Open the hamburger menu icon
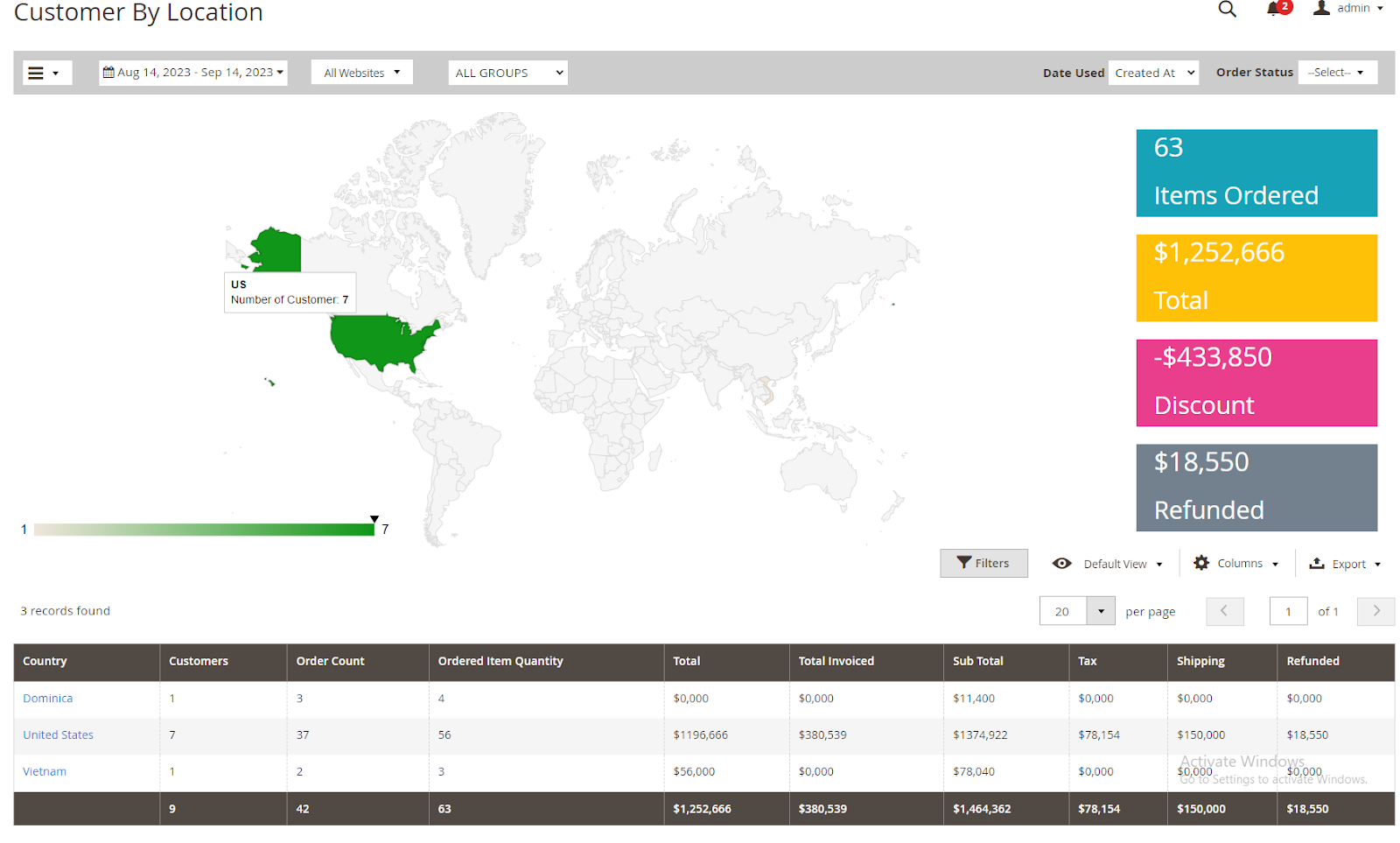Image resolution: width=1400 pixels, height=843 pixels. tap(36, 74)
